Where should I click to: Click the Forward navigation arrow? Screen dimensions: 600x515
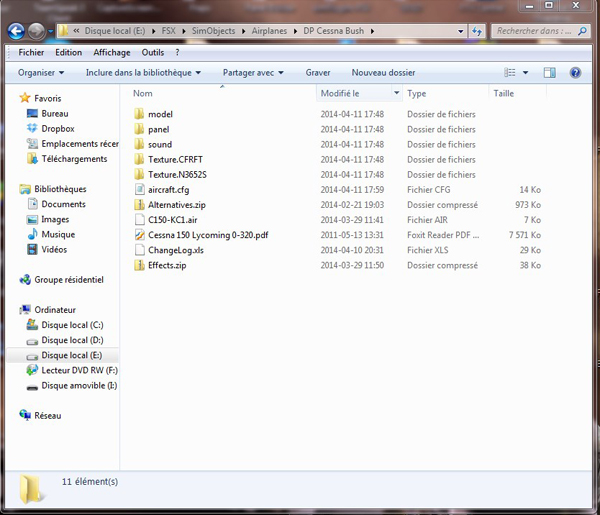[37, 31]
